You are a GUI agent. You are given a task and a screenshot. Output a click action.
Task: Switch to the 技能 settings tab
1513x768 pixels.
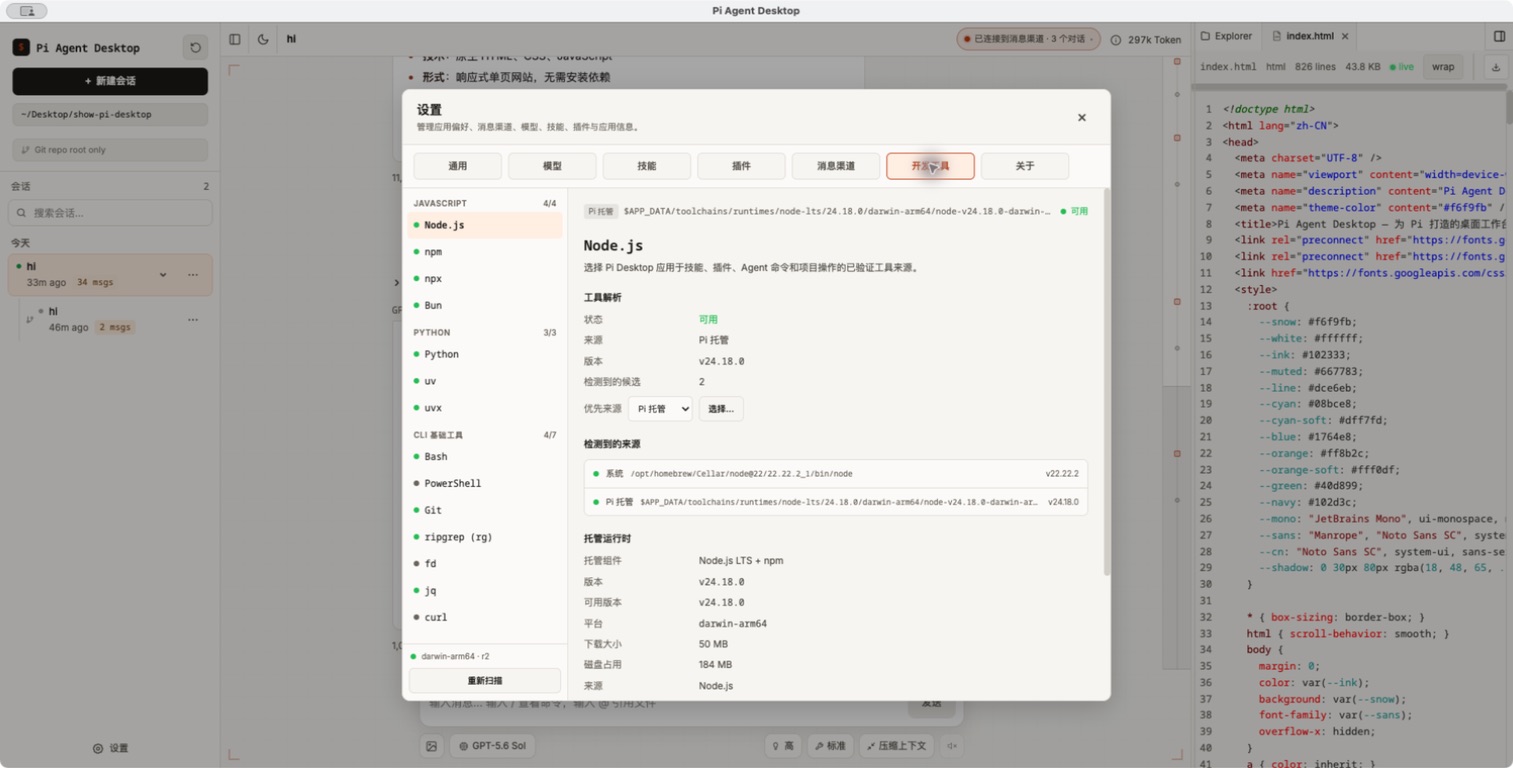click(647, 166)
